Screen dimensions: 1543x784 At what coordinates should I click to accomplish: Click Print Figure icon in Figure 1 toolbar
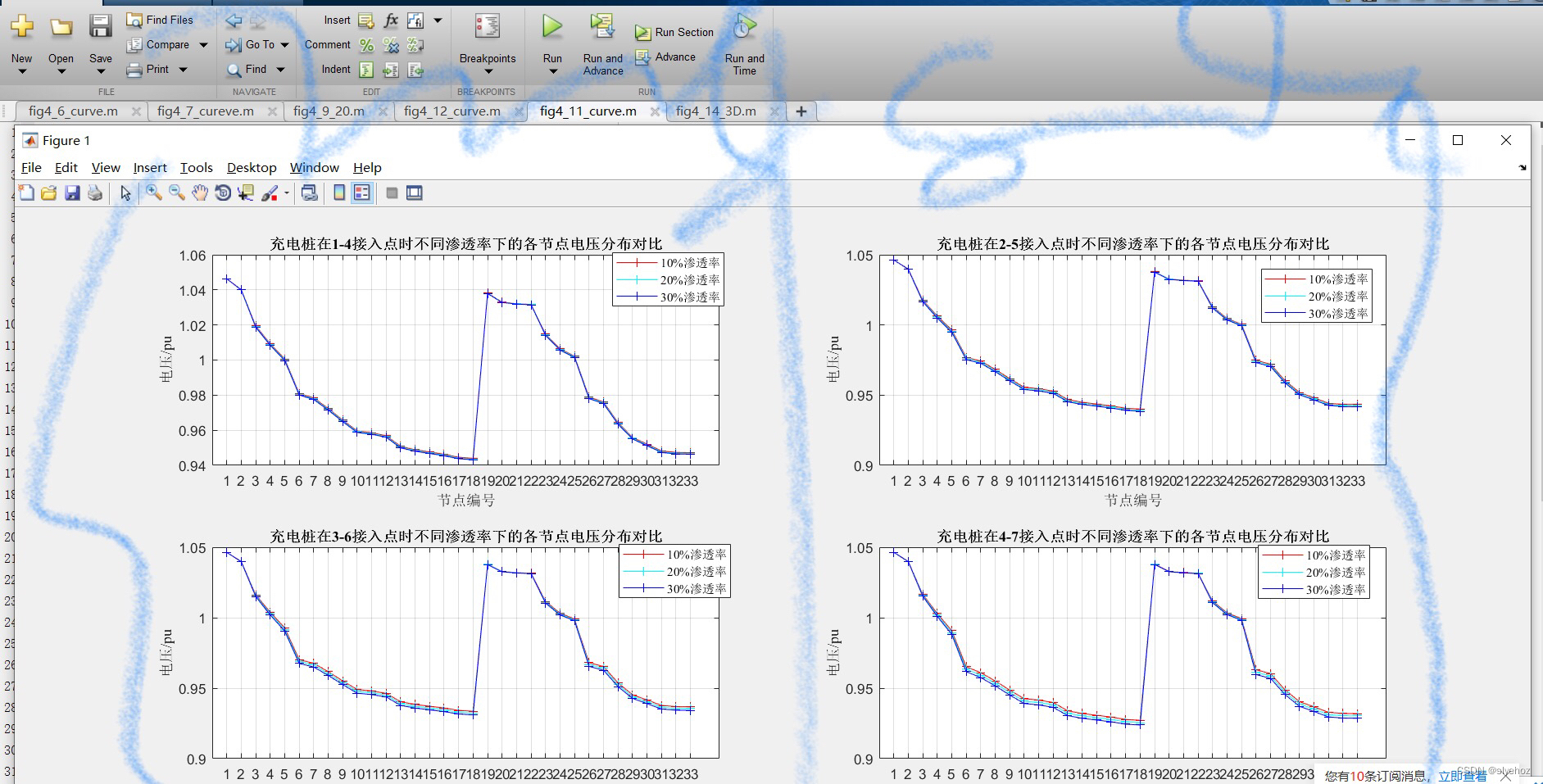tap(95, 193)
